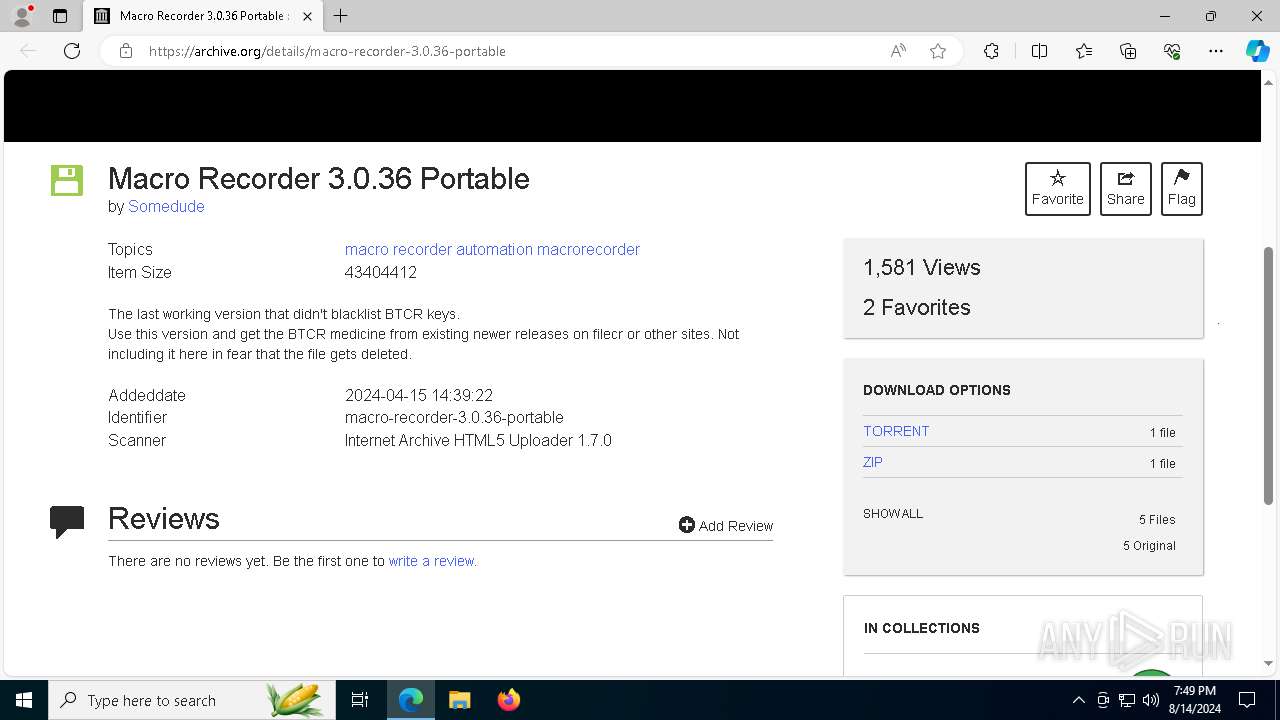Open the 'macro recorder' topic link
Image resolution: width=1280 pixels, height=720 pixels.
[398, 249]
